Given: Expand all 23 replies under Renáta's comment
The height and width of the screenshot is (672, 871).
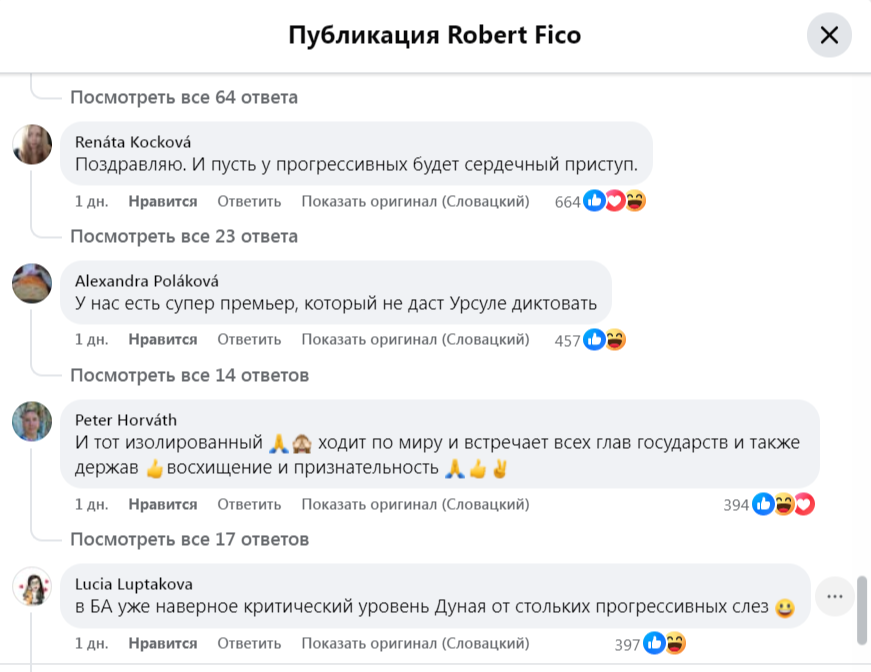Looking at the screenshot, I should coord(184,236).
